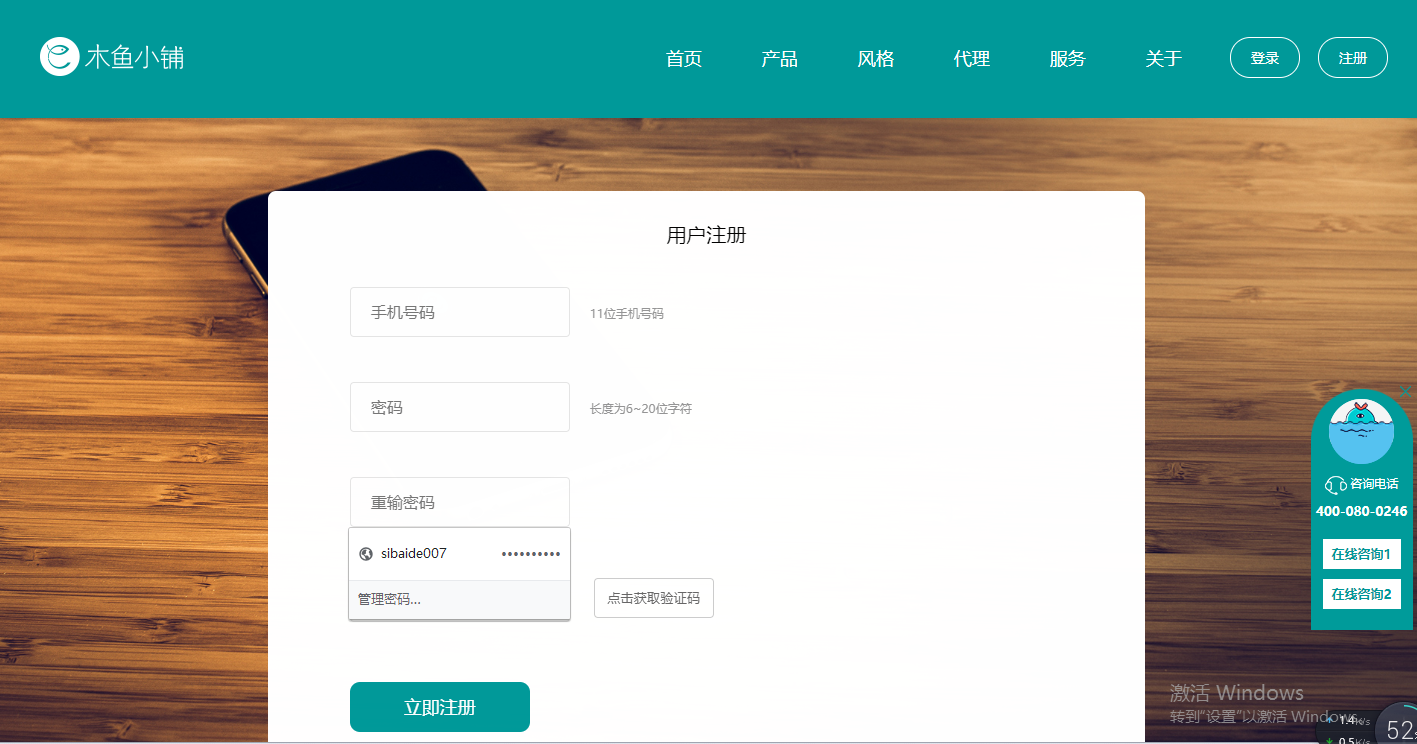Viewport: 1417px width, 744px height.
Task: Click the circular 52 floating ball indicator
Action: point(1399,727)
